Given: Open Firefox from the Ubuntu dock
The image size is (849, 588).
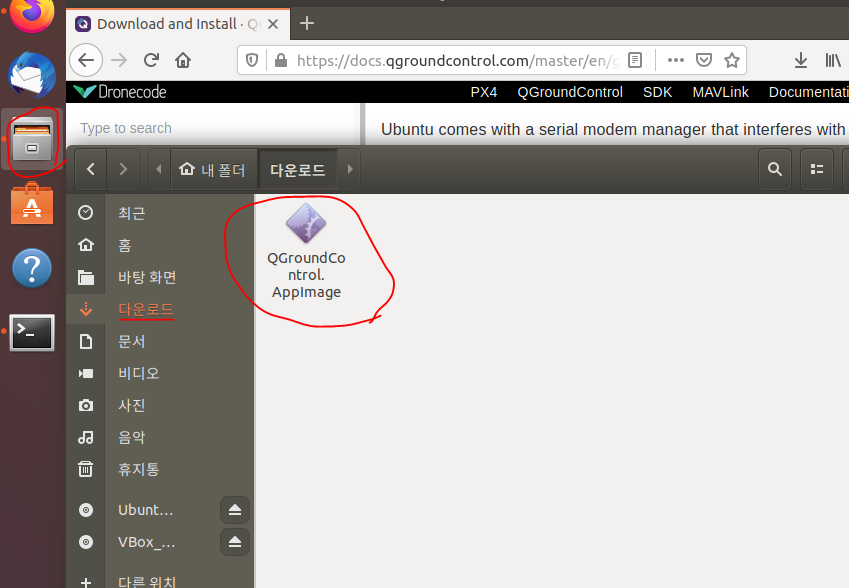Looking at the screenshot, I should 32,14.
